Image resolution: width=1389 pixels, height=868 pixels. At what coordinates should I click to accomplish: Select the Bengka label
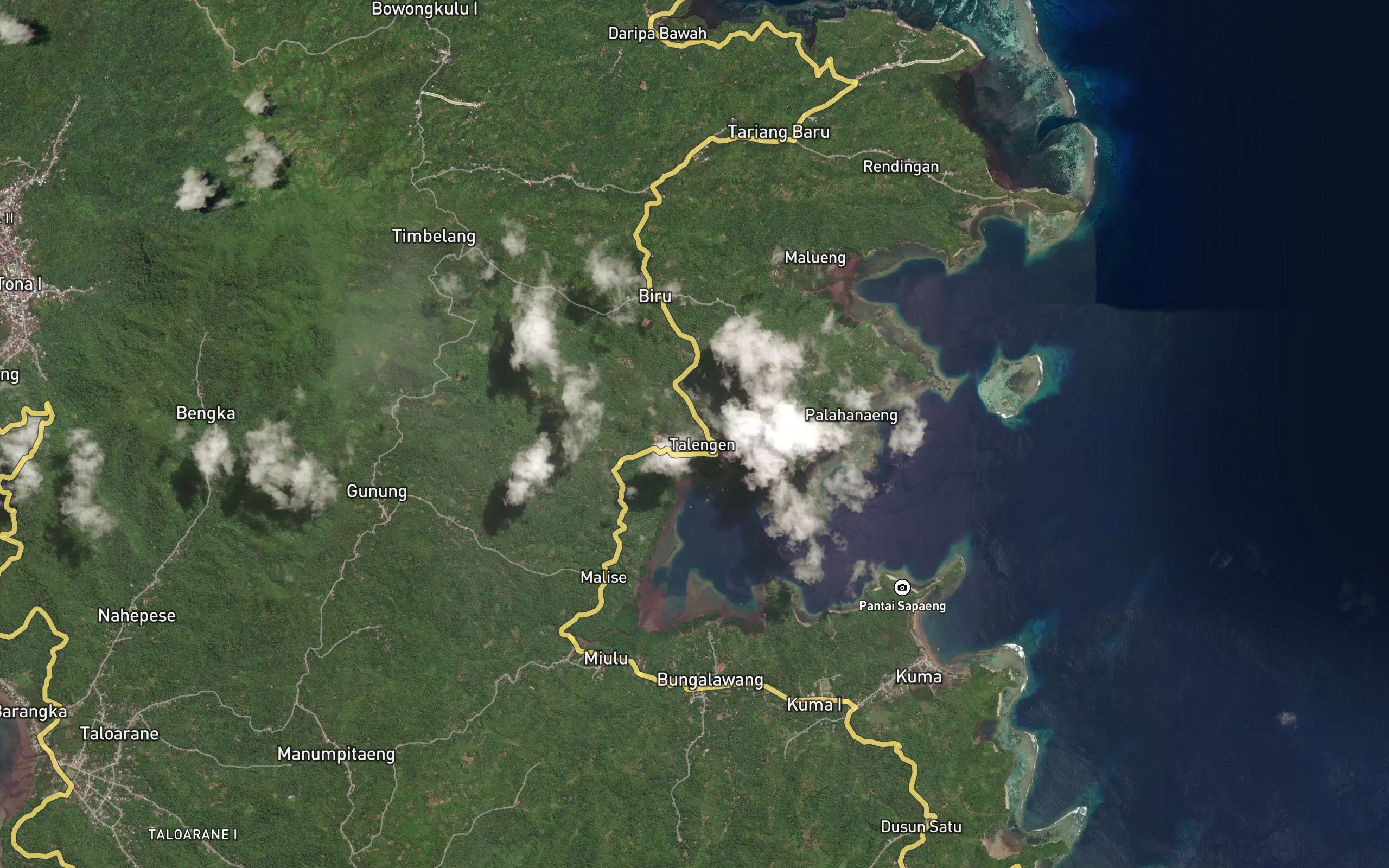coord(206,413)
